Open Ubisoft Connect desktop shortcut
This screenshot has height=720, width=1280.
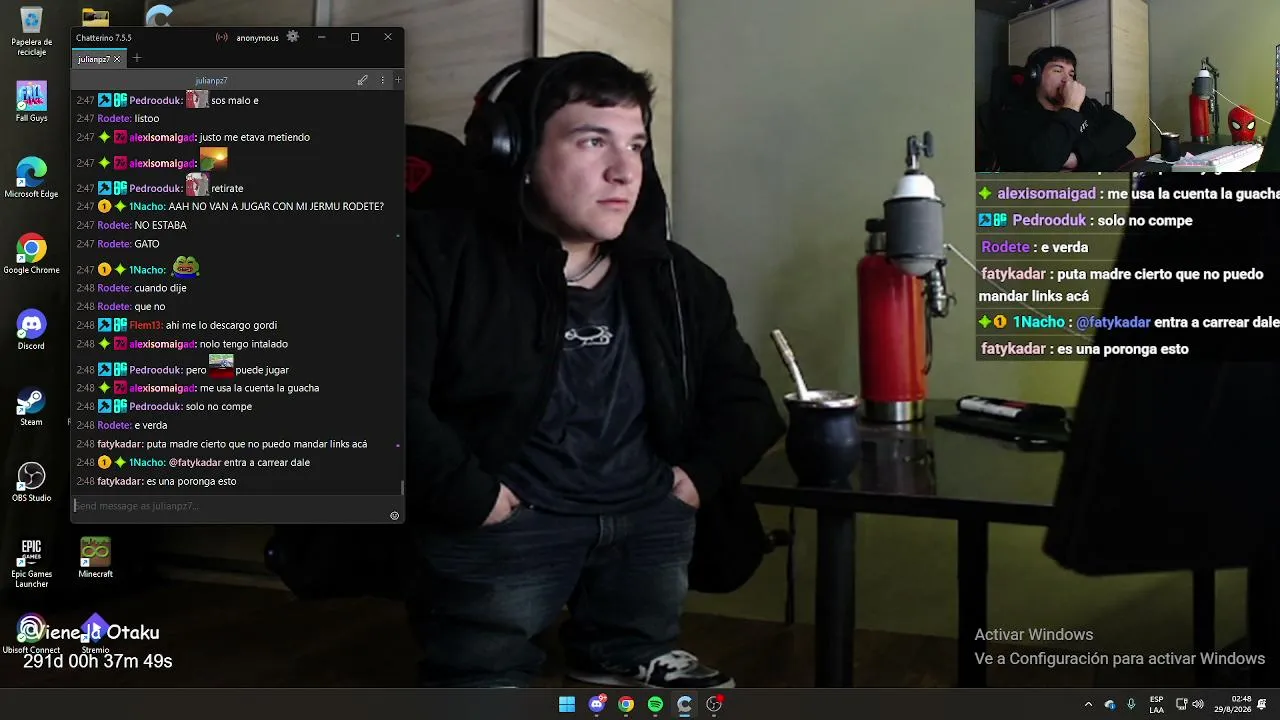pyautogui.click(x=31, y=634)
